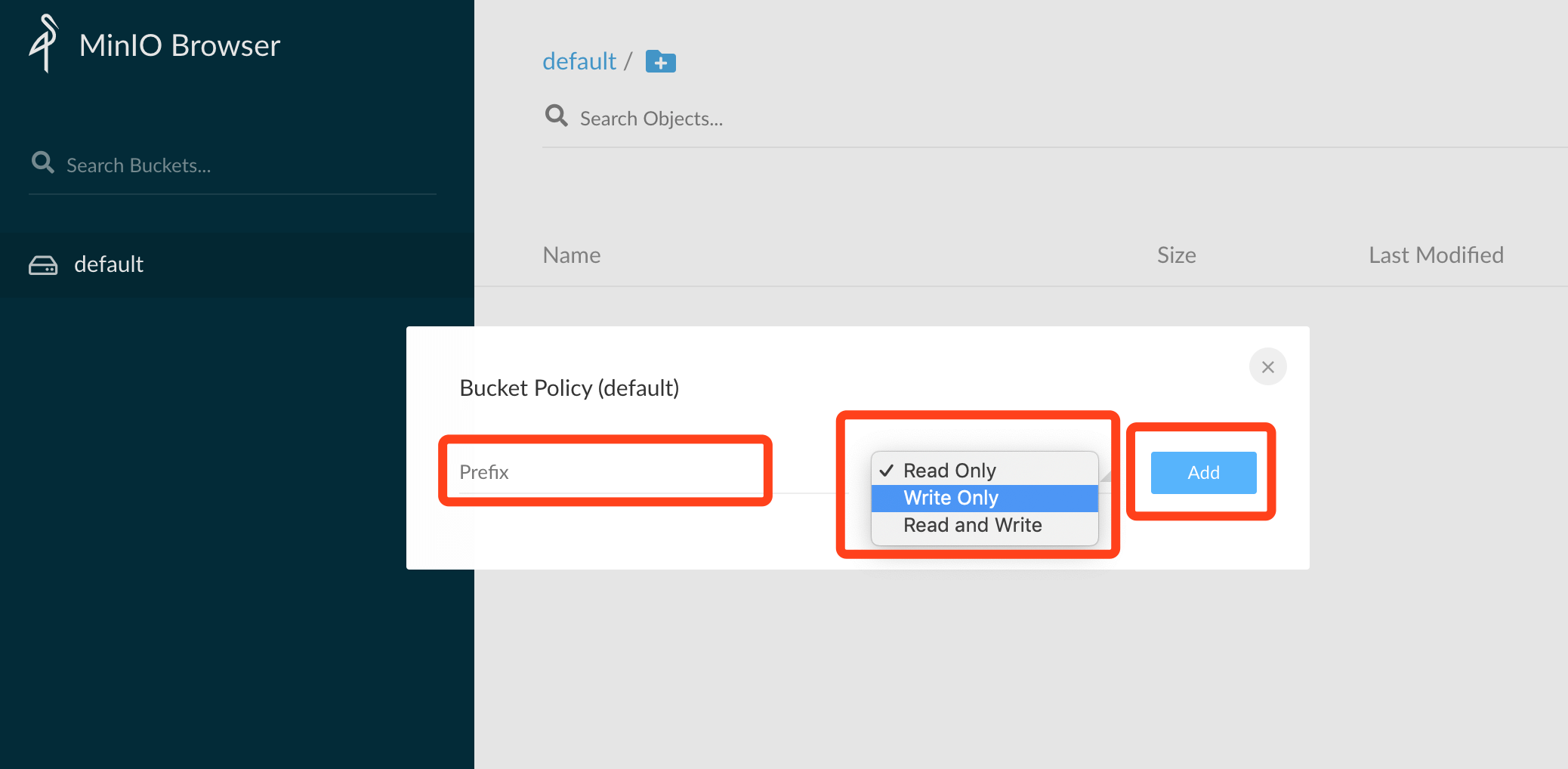
Task: Click the create new folder icon
Action: [x=661, y=62]
